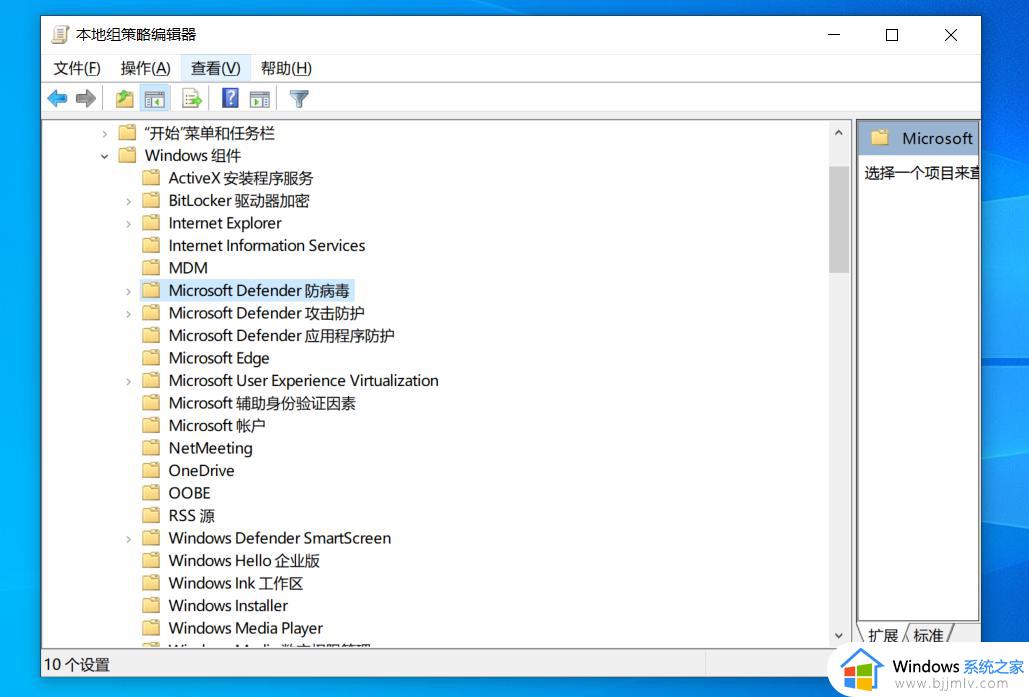Image resolution: width=1029 pixels, height=697 pixels.
Task: Click the Forward arrow toolbar icon
Action: pos(86,99)
